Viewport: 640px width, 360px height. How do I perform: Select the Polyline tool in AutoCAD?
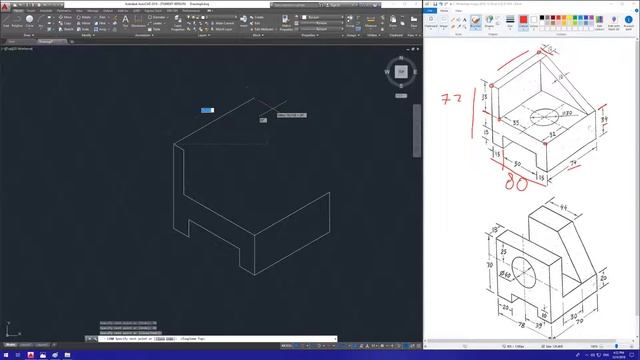pos(17,22)
